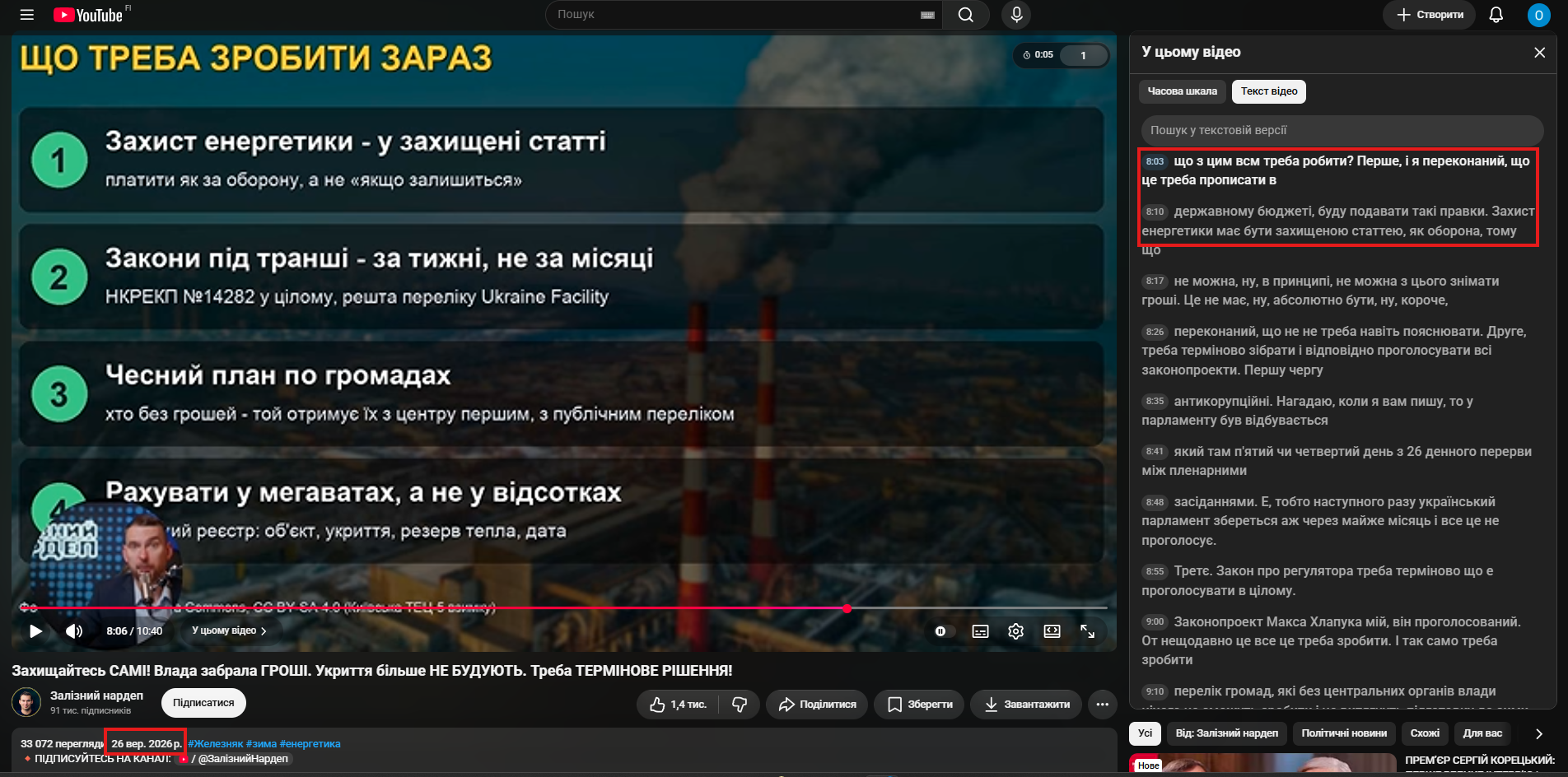Select 'Від: Залізний нардеп' chip
1568x777 pixels.
click(1227, 733)
